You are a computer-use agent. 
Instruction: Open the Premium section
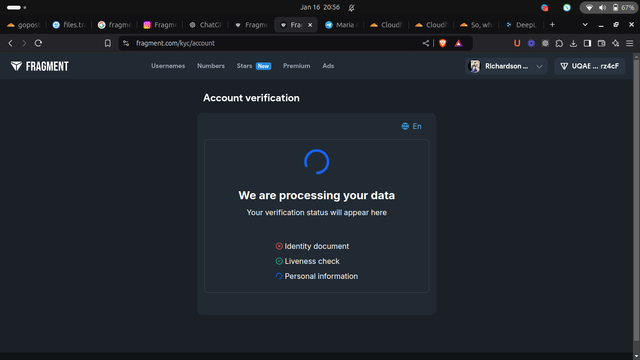[296, 66]
